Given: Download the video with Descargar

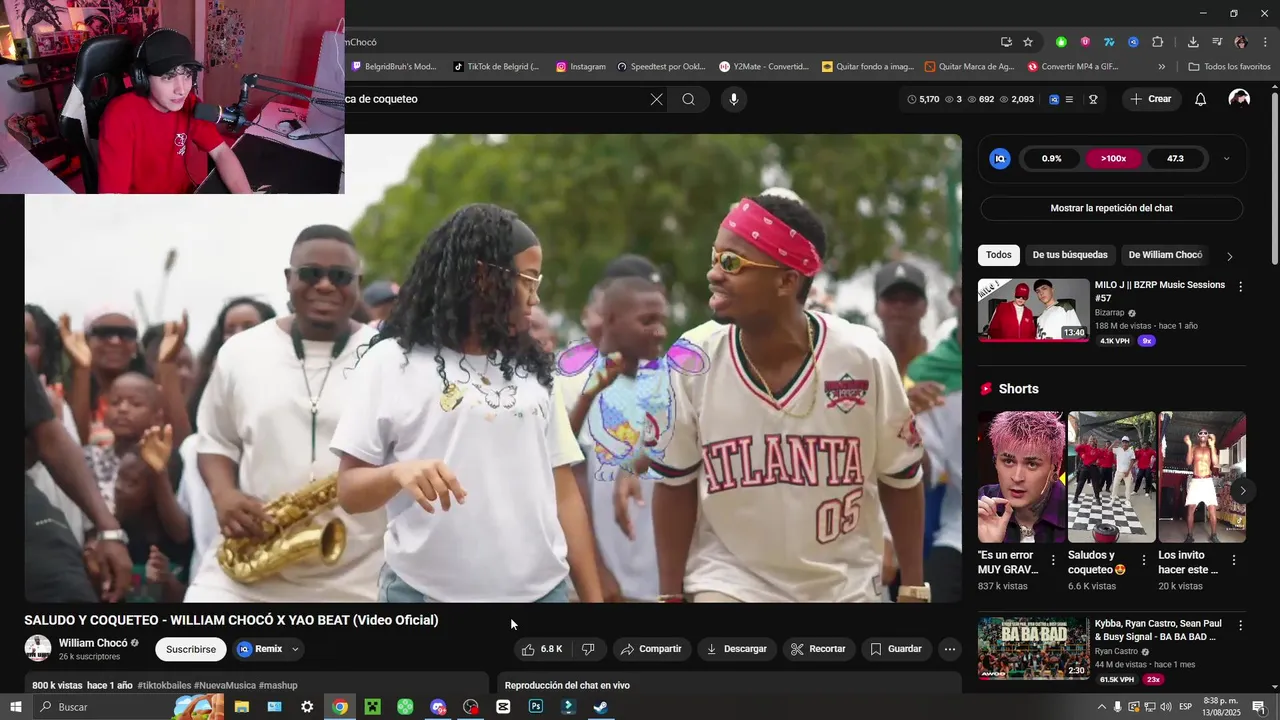Looking at the screenshot, I should click(x=737, y=649).
